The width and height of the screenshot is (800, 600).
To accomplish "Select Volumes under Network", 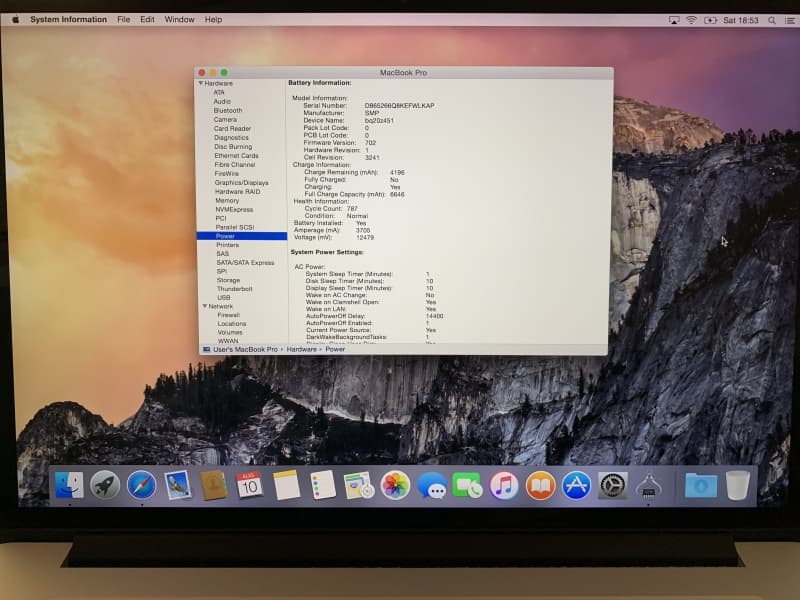I will point(230,332).
